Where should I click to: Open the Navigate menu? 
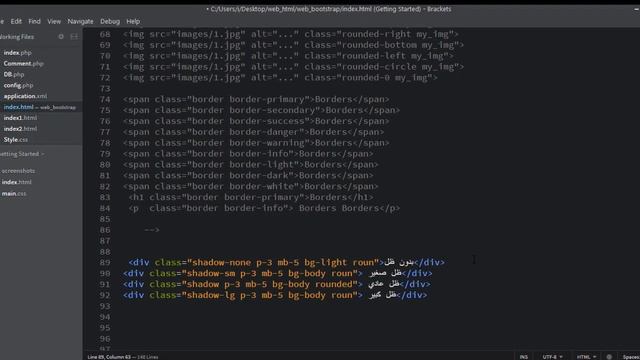point(80,21)
